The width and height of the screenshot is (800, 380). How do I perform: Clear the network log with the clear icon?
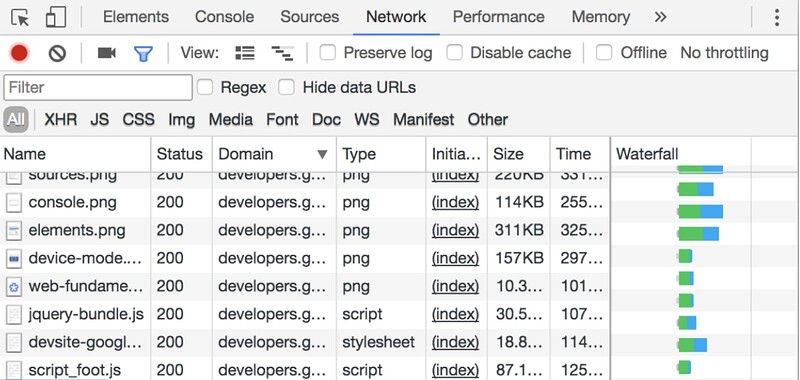pyautogui.click(x=57, y=53)
